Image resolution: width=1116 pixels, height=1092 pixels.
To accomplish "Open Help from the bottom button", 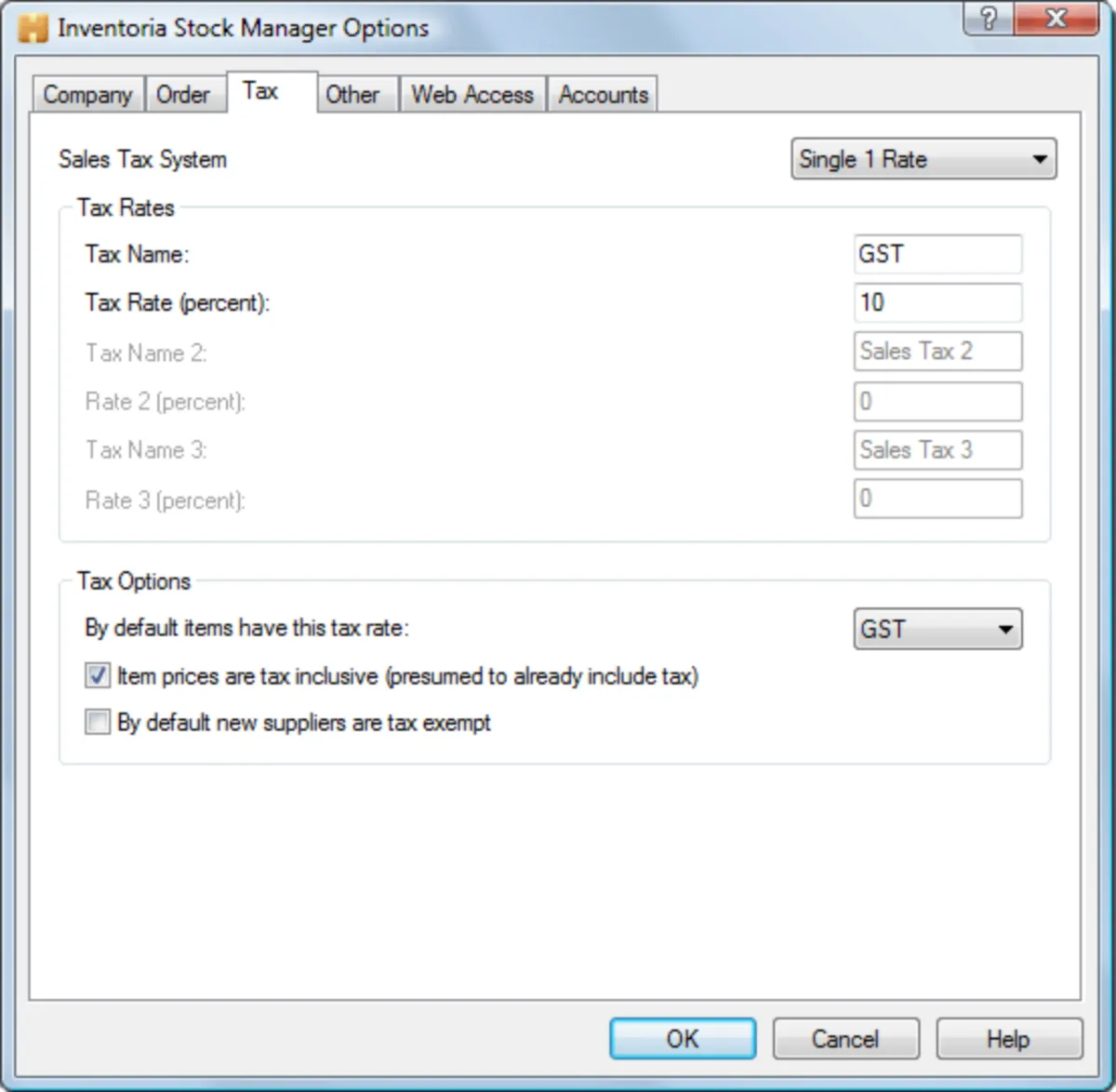I will click(1009, 1038).
